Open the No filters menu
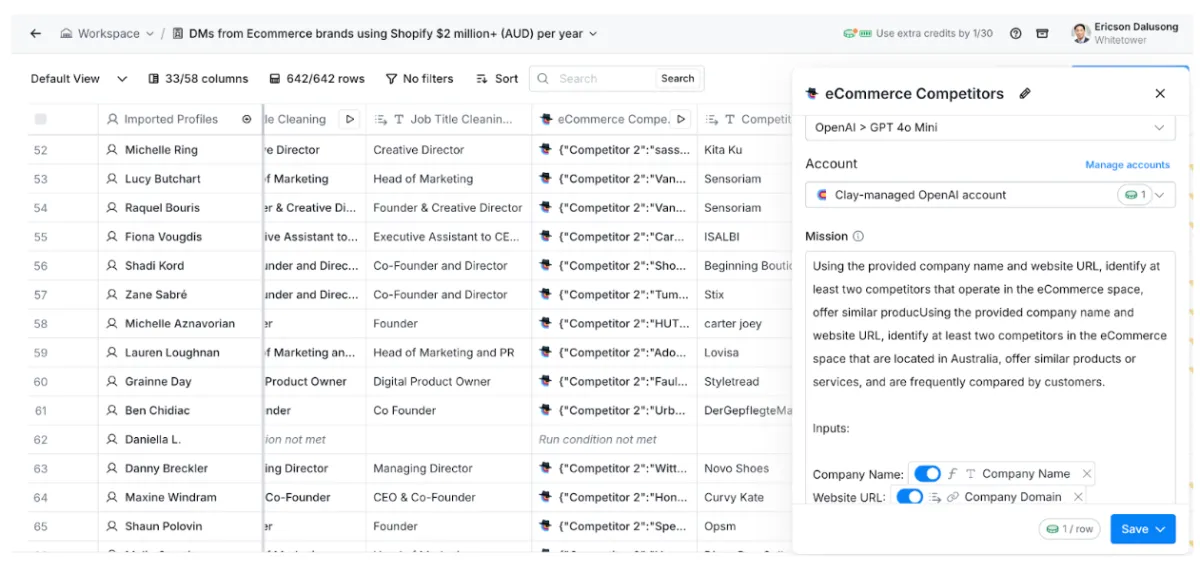1200x572 pixels. tap(419, 78)
